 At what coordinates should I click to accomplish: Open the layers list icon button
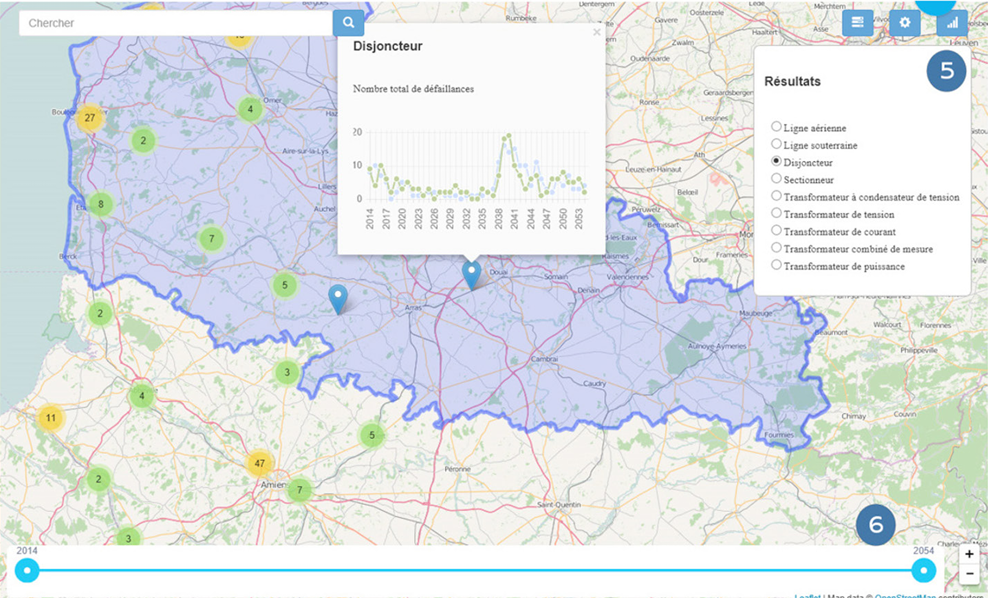click(857, 23)
